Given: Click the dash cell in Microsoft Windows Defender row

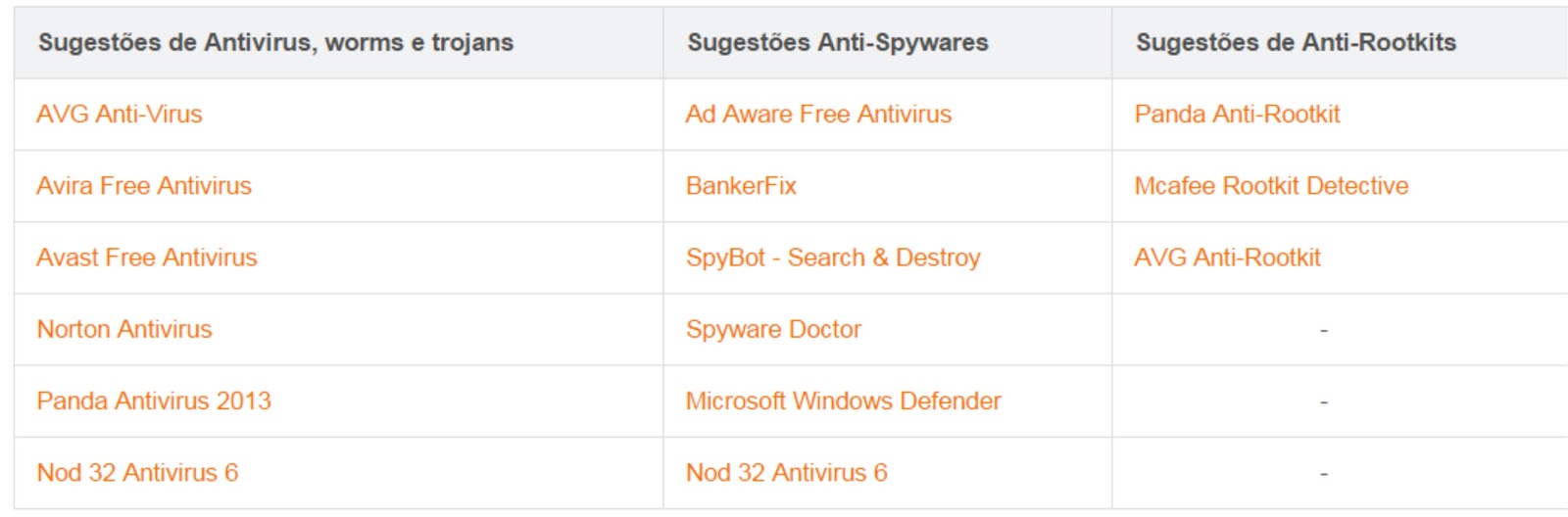Looking at the screenshot, I should coord(1323,401).
